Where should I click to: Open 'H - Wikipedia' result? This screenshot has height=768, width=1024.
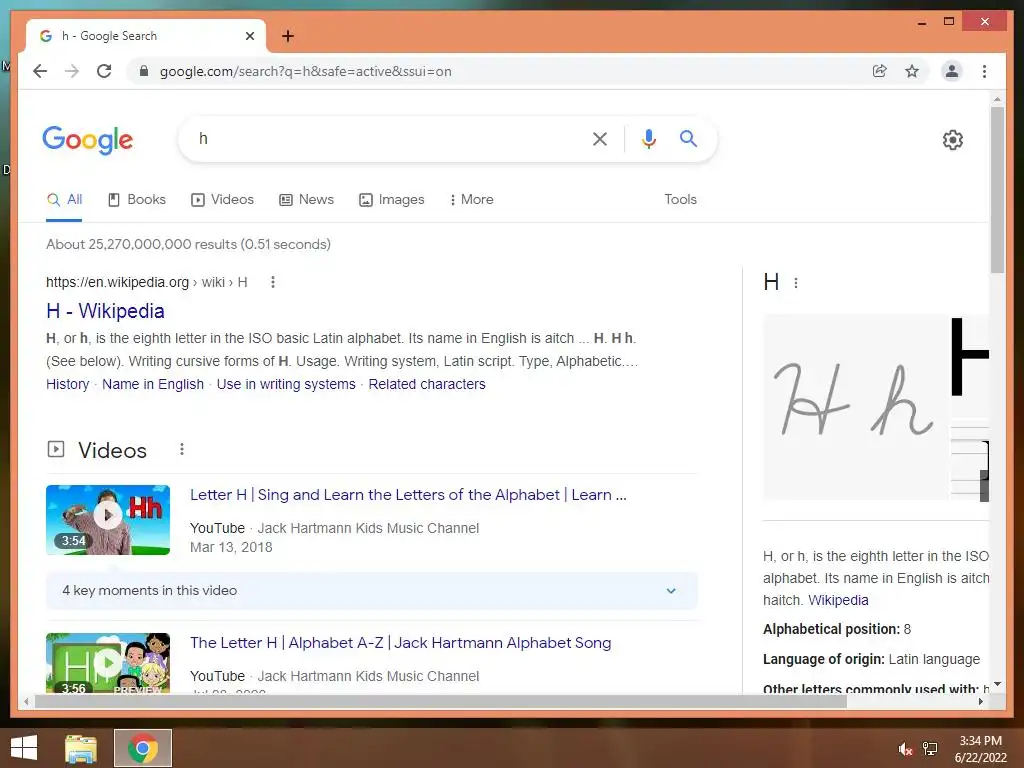105,311
